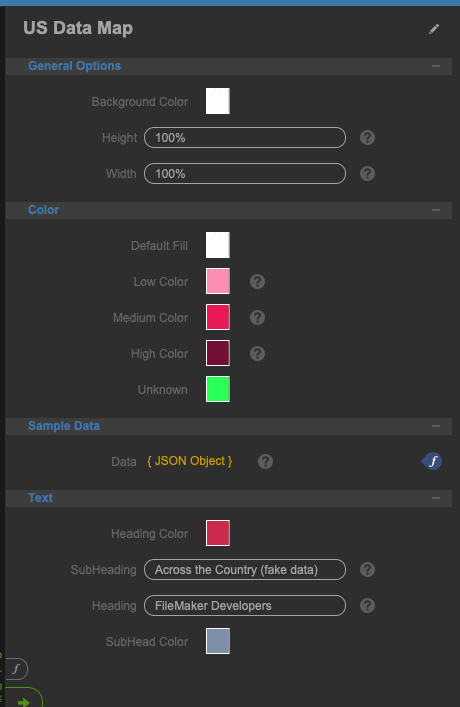Open help for the Width field
Image resolution: width=460 pixels, height=707 pixels.
(x=368, y=174)
